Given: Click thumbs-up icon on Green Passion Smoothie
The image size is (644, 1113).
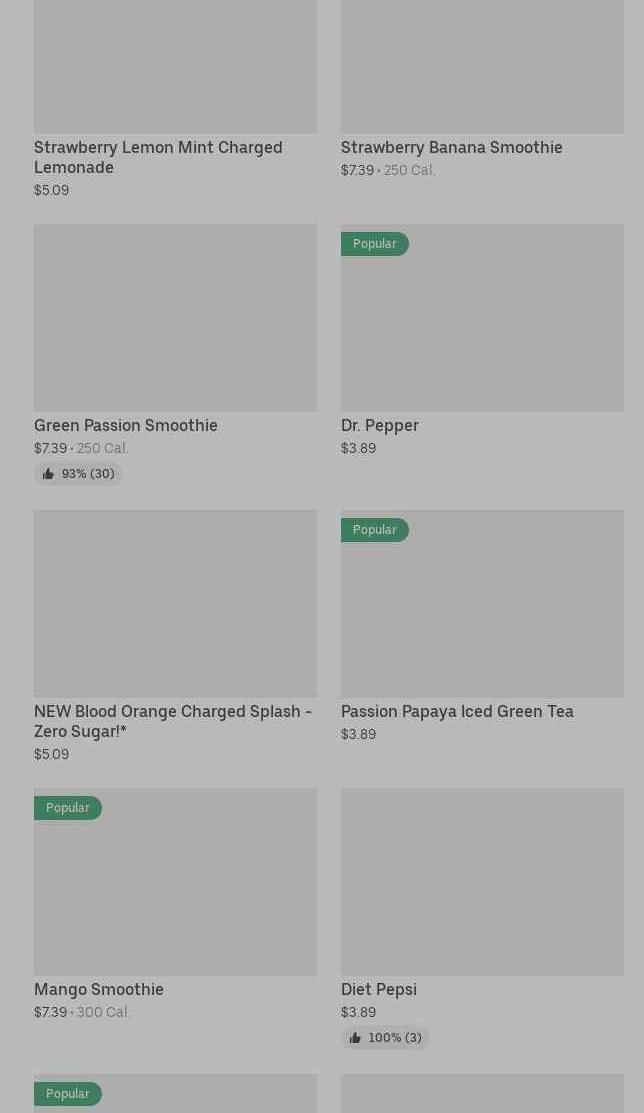Looking at the screenshot, I should point(48,474).
